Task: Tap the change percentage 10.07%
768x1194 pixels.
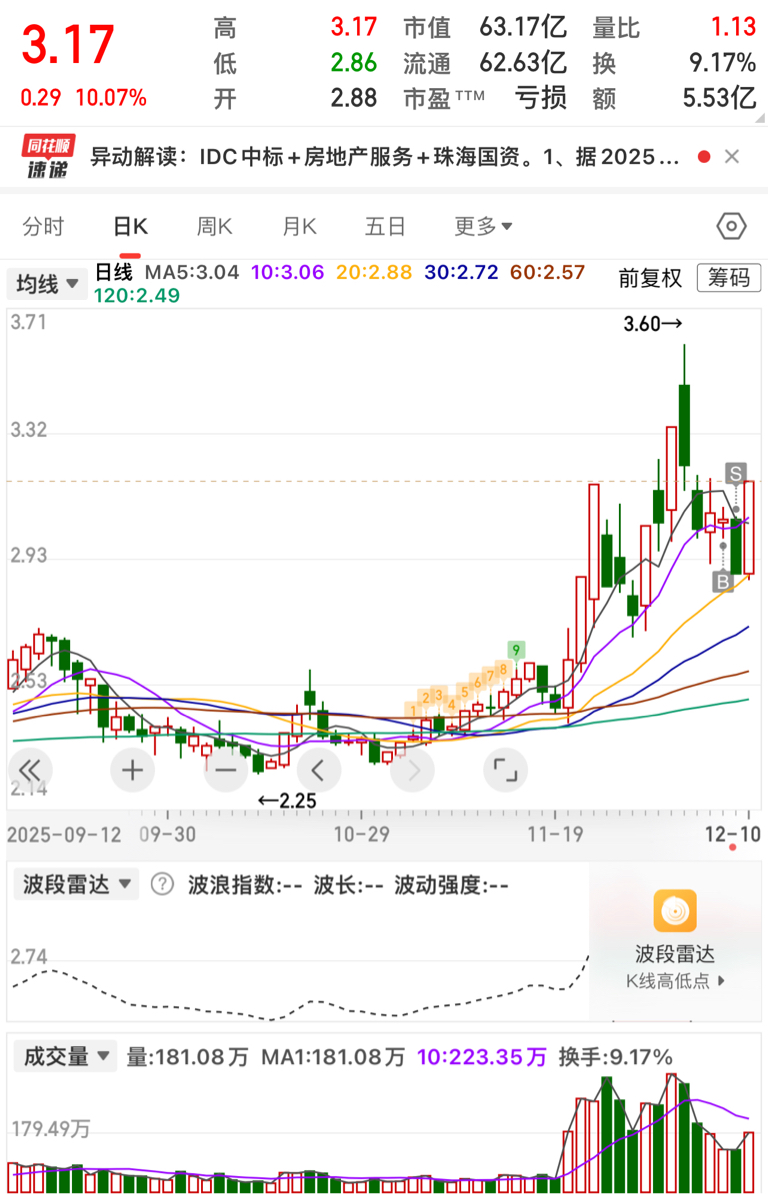Action: point(111,97)
